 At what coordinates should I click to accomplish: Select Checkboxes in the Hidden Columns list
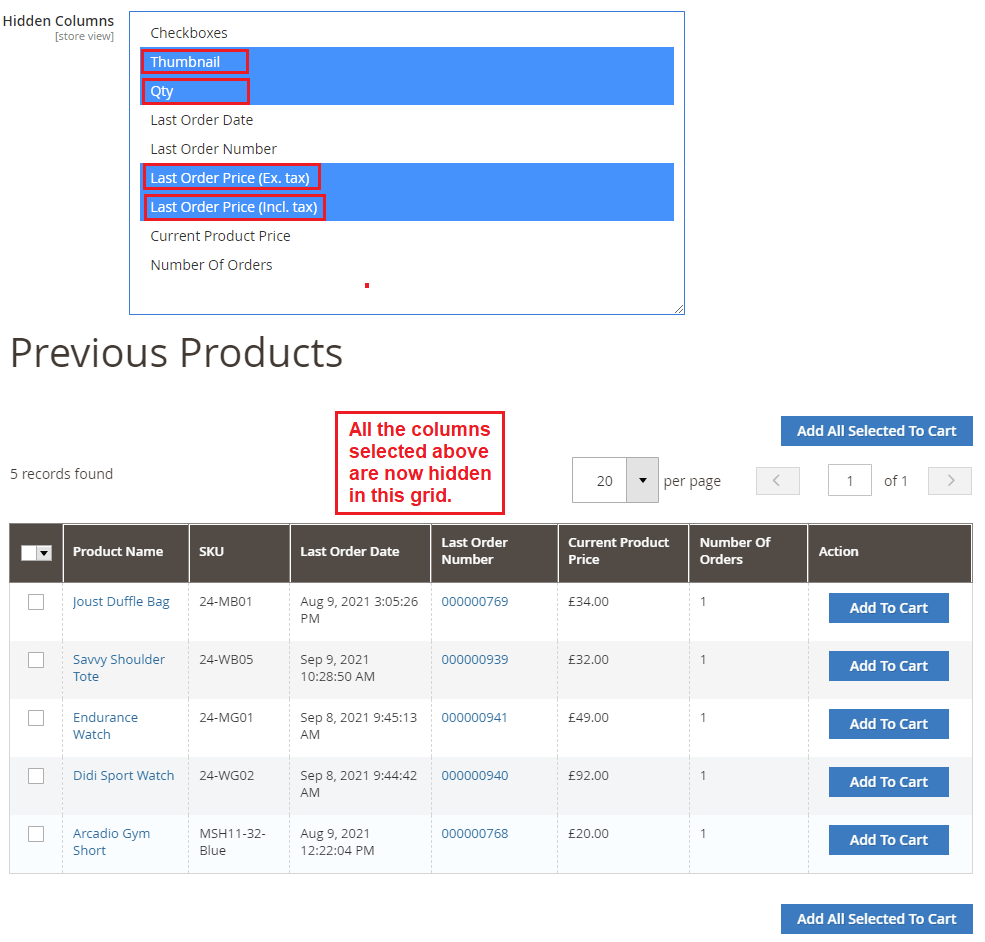pos(189,33)
